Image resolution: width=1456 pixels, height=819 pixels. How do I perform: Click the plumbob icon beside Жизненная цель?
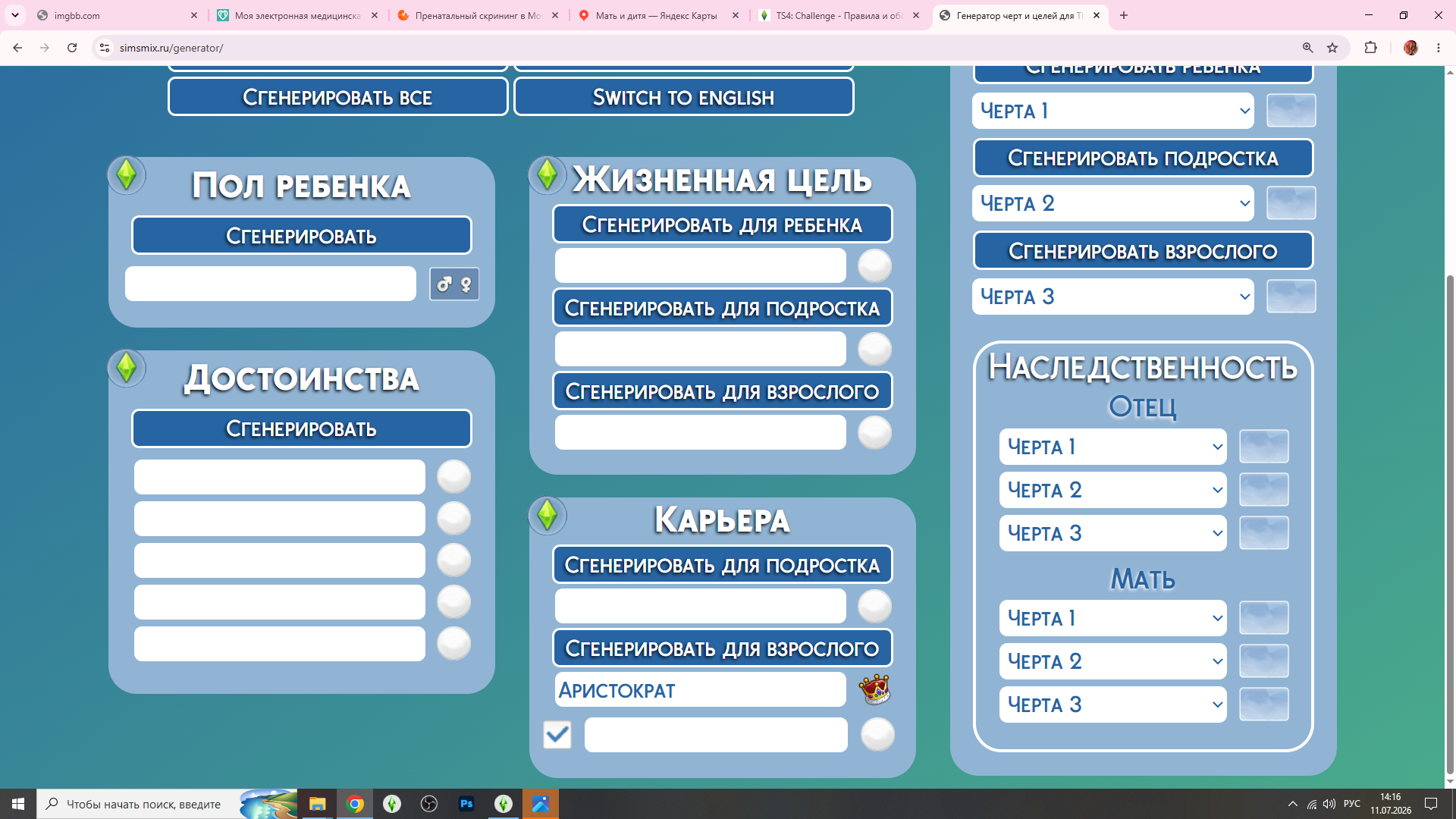548,175
